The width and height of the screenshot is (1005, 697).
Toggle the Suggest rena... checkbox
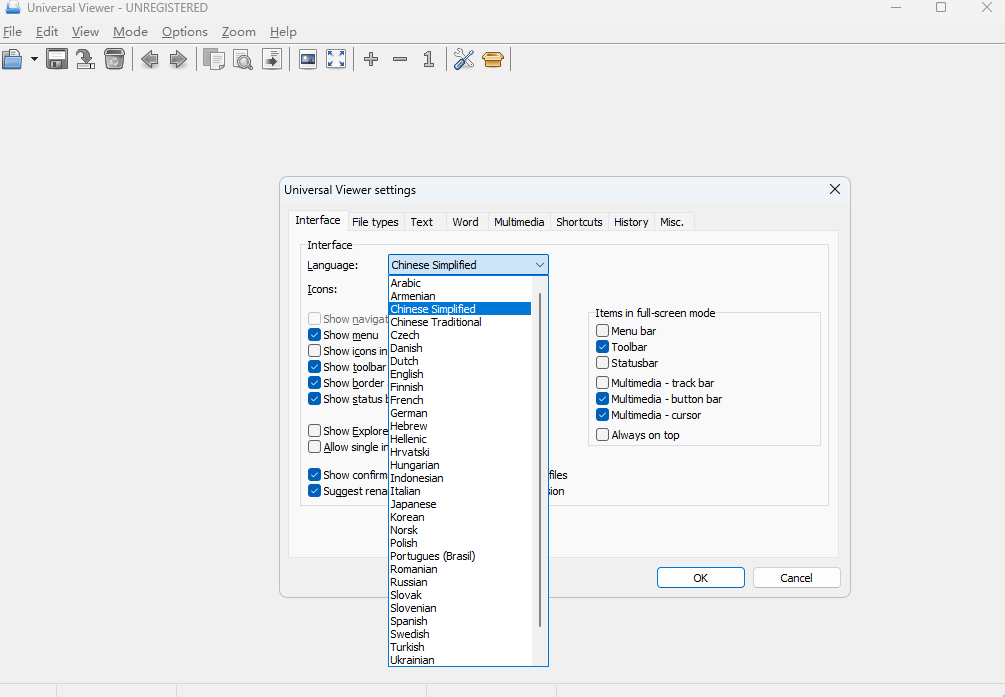pos(314,491)
